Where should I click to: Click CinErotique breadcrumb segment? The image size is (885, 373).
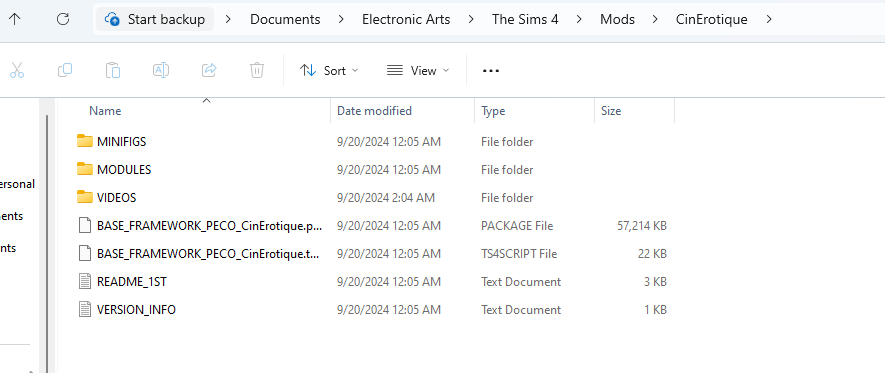pyautogui.click(x=712, y=20)
